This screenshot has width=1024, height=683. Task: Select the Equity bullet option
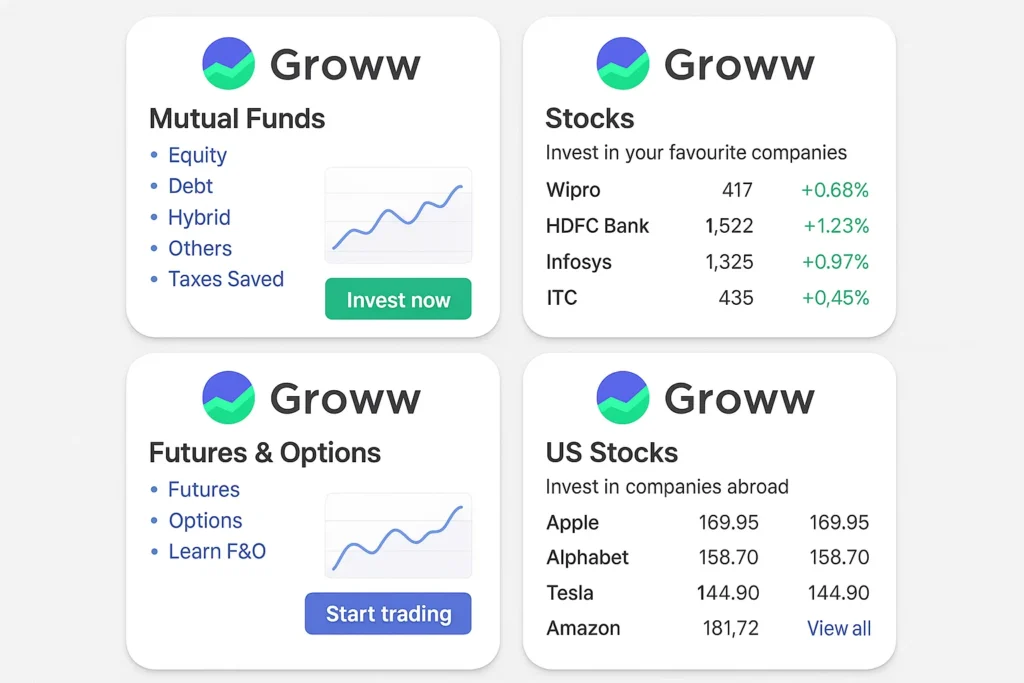point(197,156)
